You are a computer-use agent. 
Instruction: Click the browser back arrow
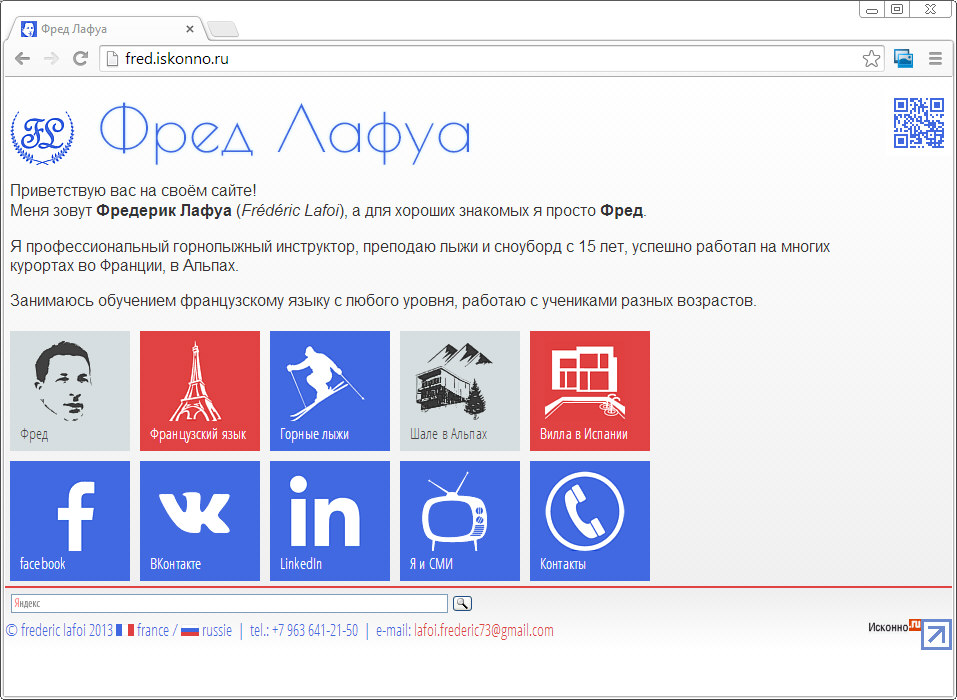23,59
